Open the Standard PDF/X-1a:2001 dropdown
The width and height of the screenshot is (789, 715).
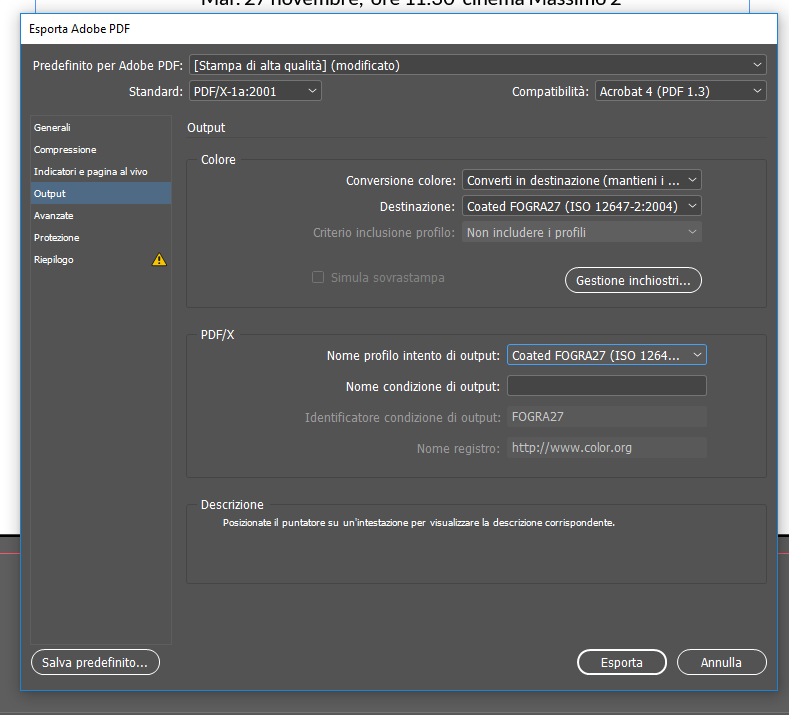tap(255, 92)
